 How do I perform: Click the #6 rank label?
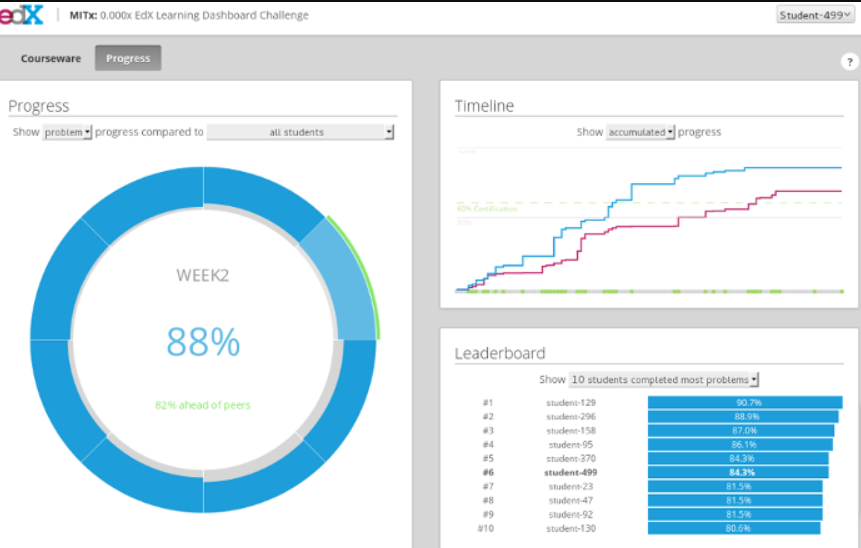(488, 472)
